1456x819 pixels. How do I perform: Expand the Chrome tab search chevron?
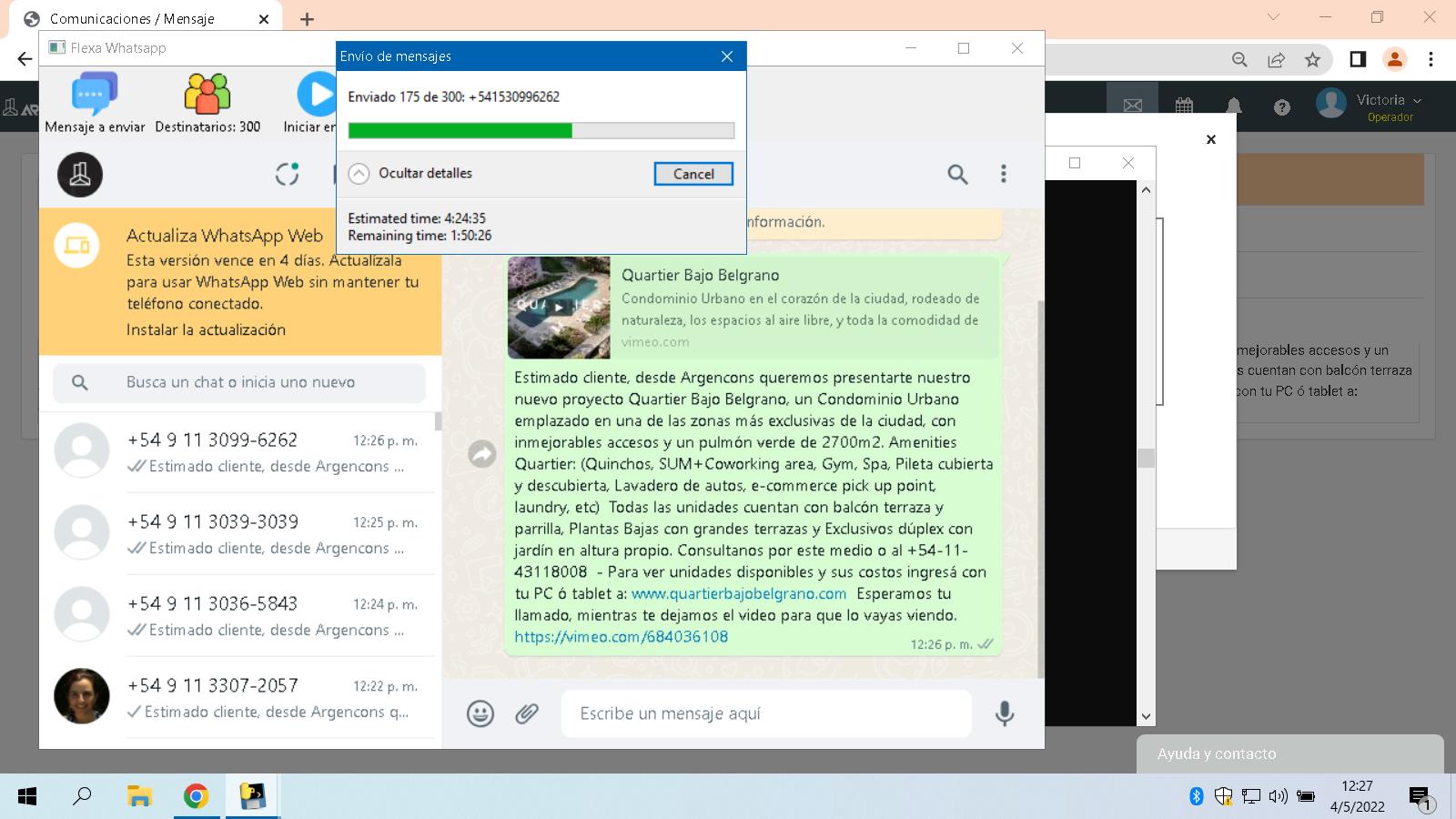1273,17
